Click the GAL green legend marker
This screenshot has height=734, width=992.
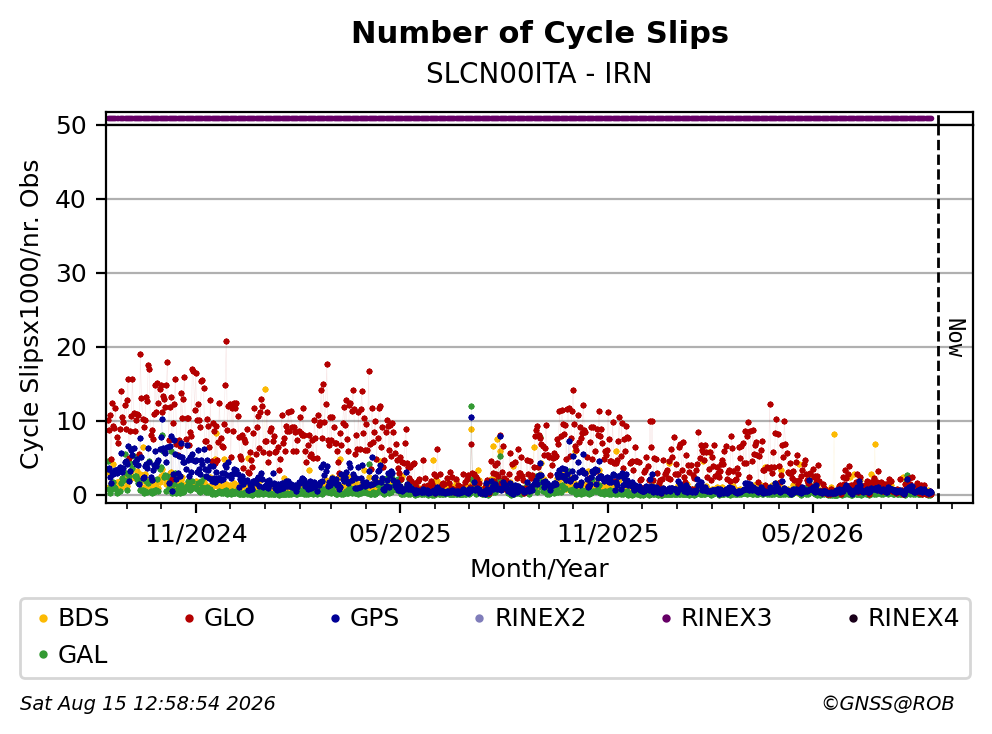43,655
